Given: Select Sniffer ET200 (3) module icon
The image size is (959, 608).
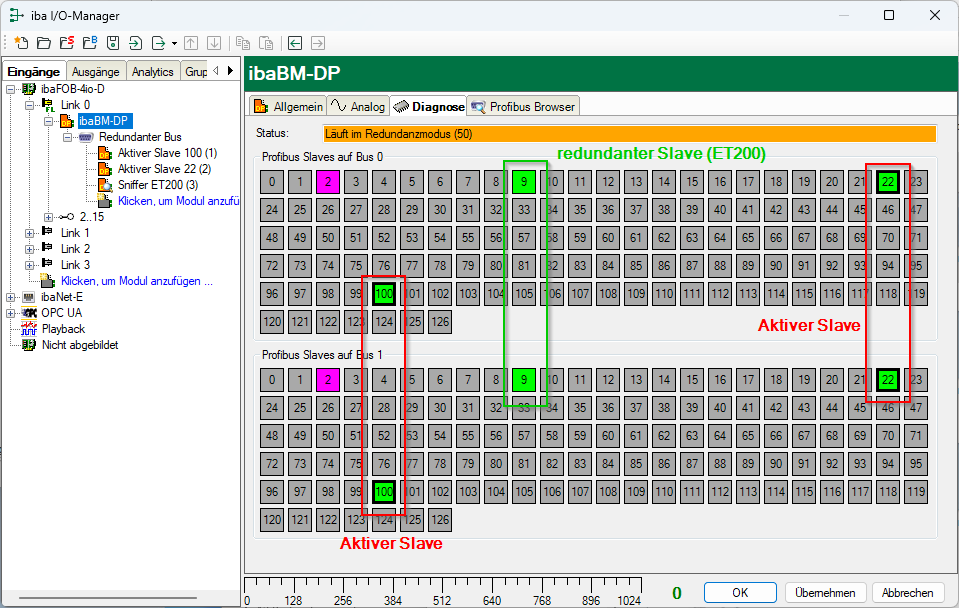Looking at the screenshot, I should point(105,185).
